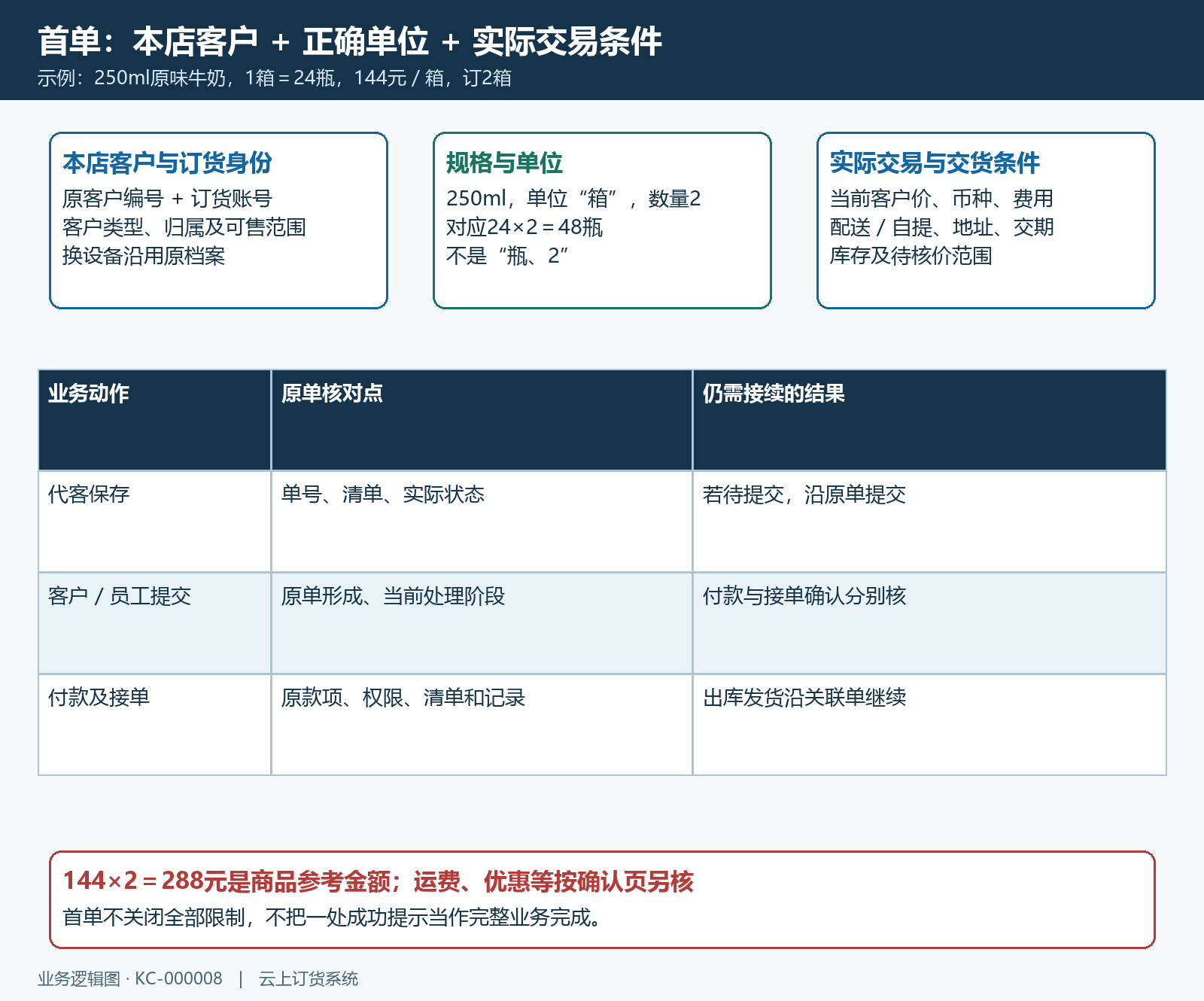Click the table header '原单核对点'
Viewport: 1204px width, 1001px height.
pyautogui.click(x=482, y=420)
